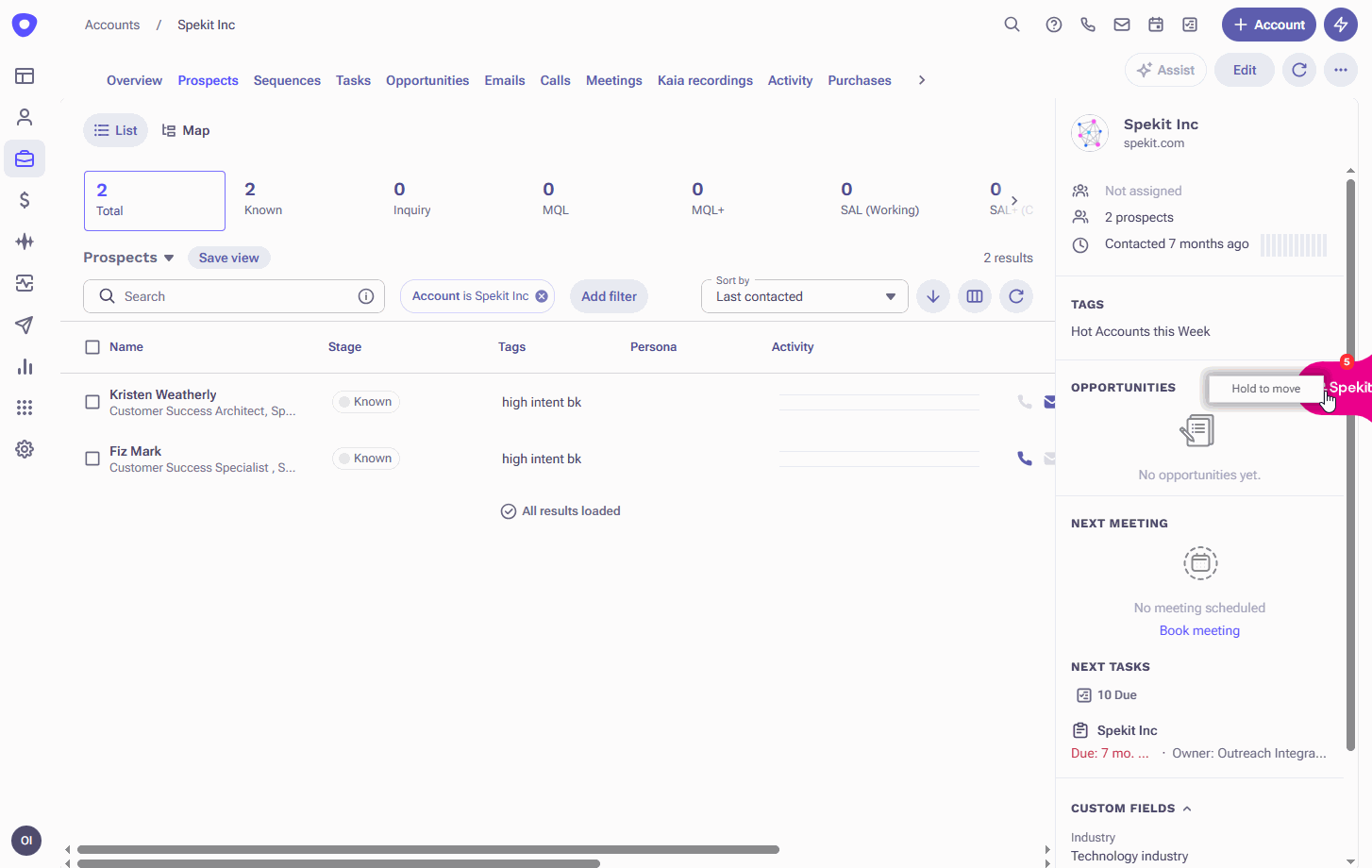Open the Reports bar chart icon in sidebar
Viewport: 1372px width, 868px height.
(25, 366)
